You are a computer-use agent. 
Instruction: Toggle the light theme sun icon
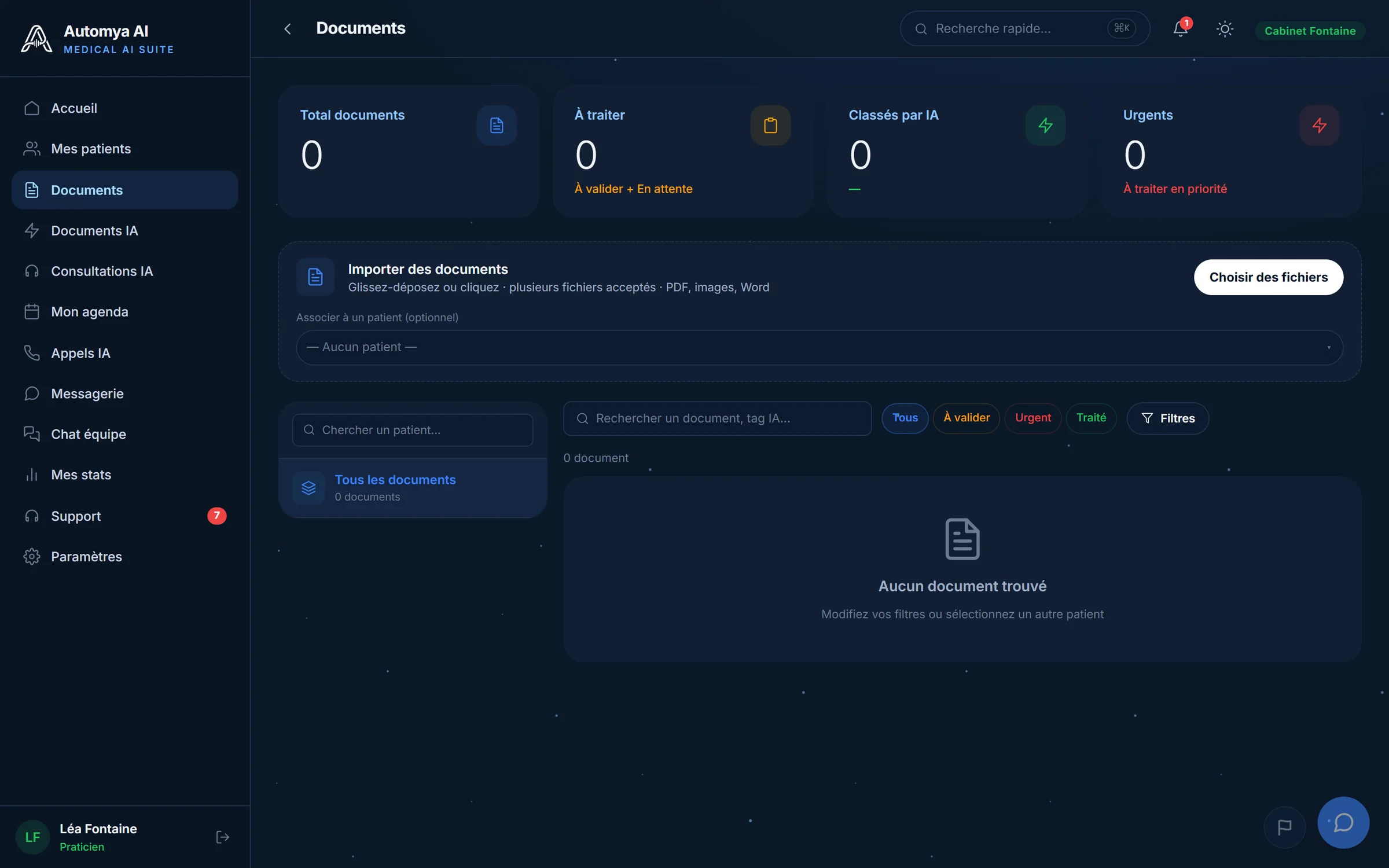pos(1225,29)
